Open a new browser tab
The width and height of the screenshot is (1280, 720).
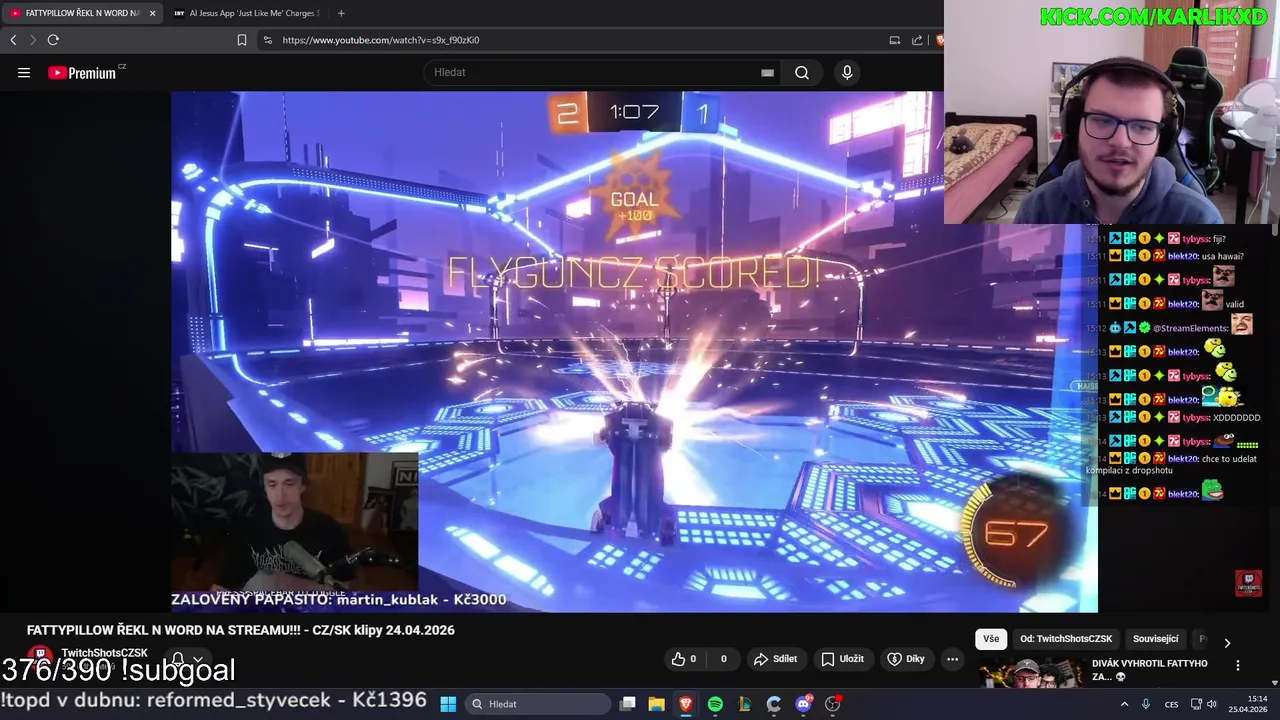tap(341, 13)
